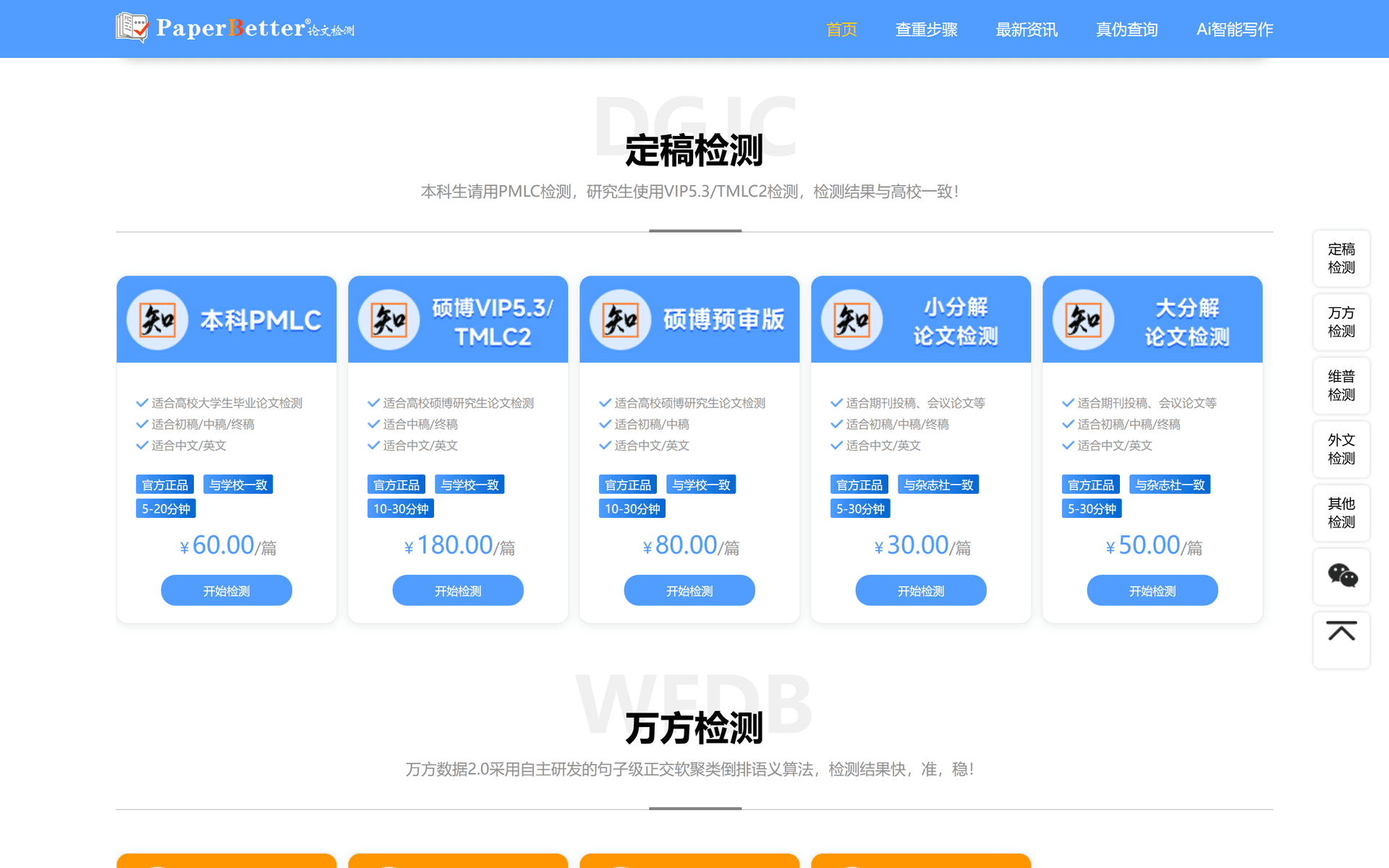The image size is (1389, 868).
Task: Start detection for 硕博VIP5.3/TMLC2 at ¥180.00
Action: 458,590
